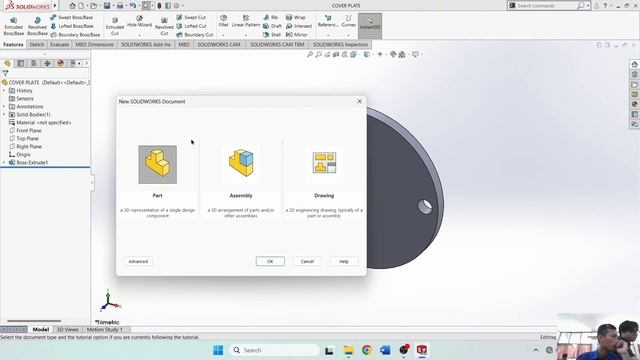Click the Revolved Cut tool
The height and width of the screenshot is (360, 640).
[164, 27]
